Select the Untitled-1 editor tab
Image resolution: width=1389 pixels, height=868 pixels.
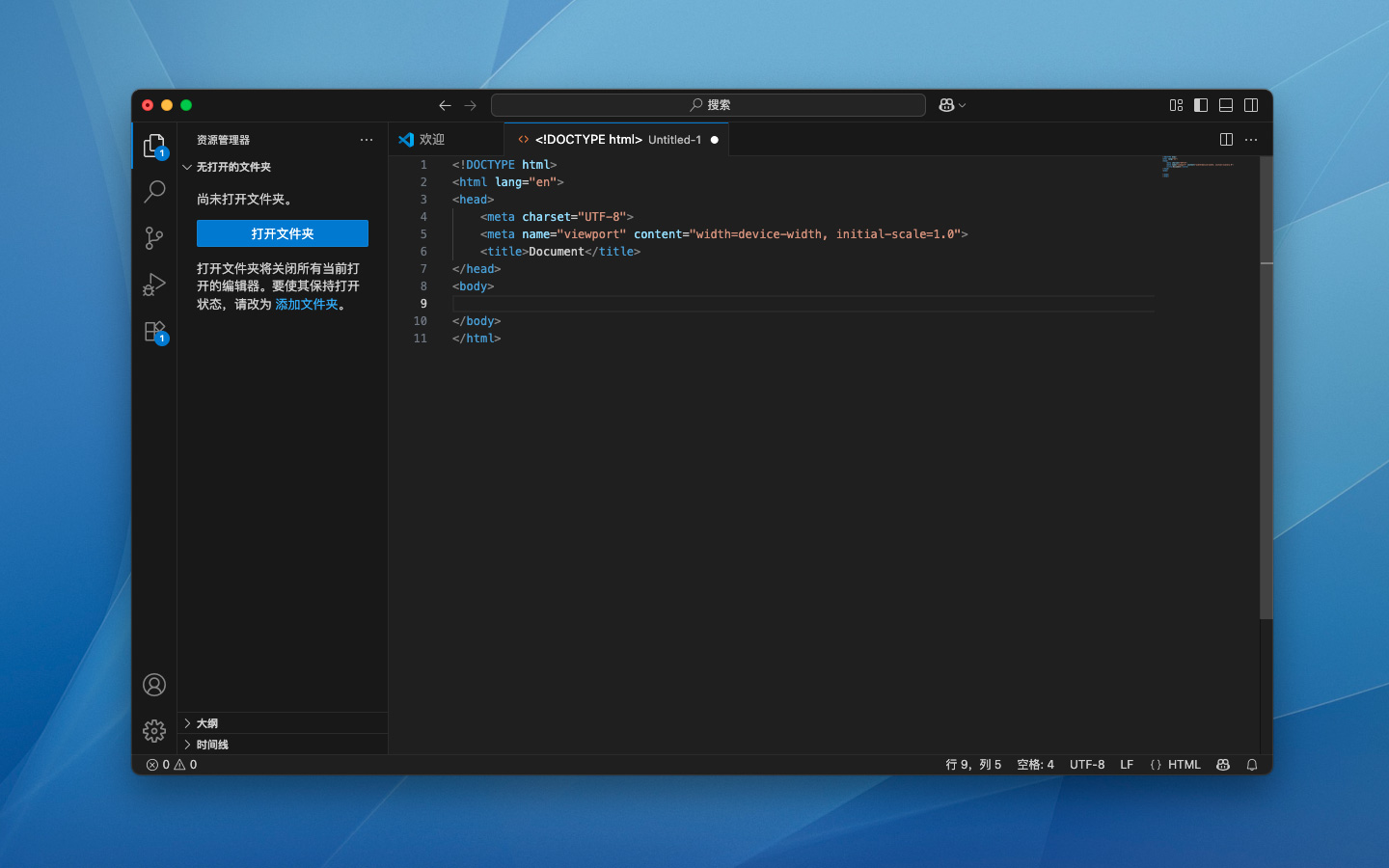coord(616,140)
